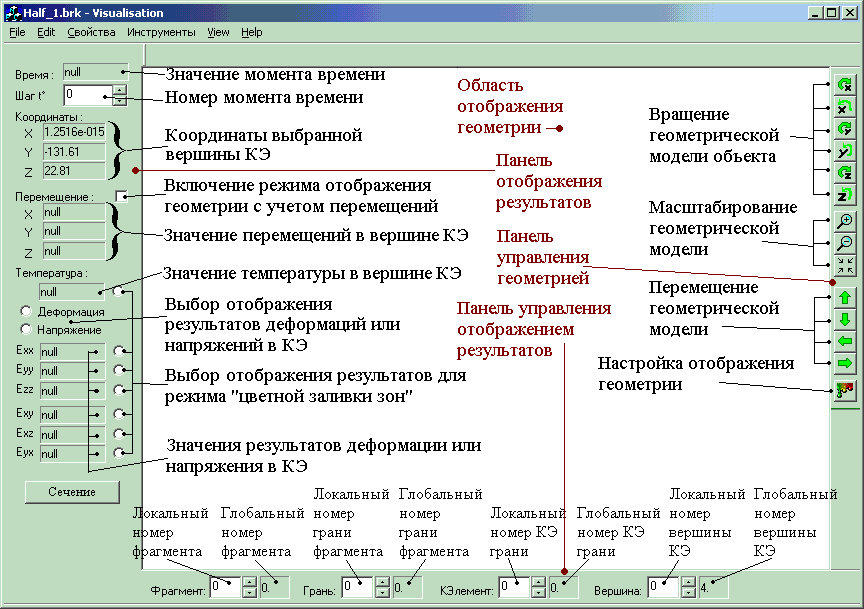
Task: Open the Help menu
Action: [x=252, y=33]
